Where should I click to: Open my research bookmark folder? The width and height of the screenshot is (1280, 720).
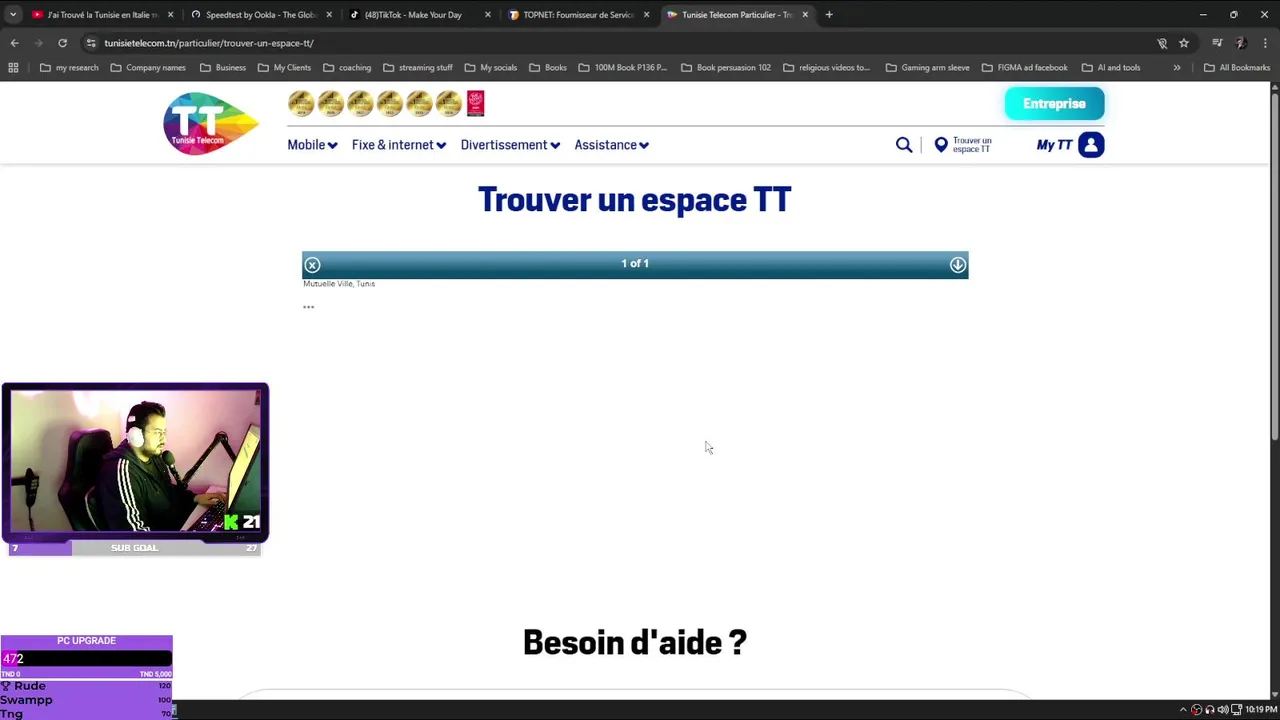[69, 68]
